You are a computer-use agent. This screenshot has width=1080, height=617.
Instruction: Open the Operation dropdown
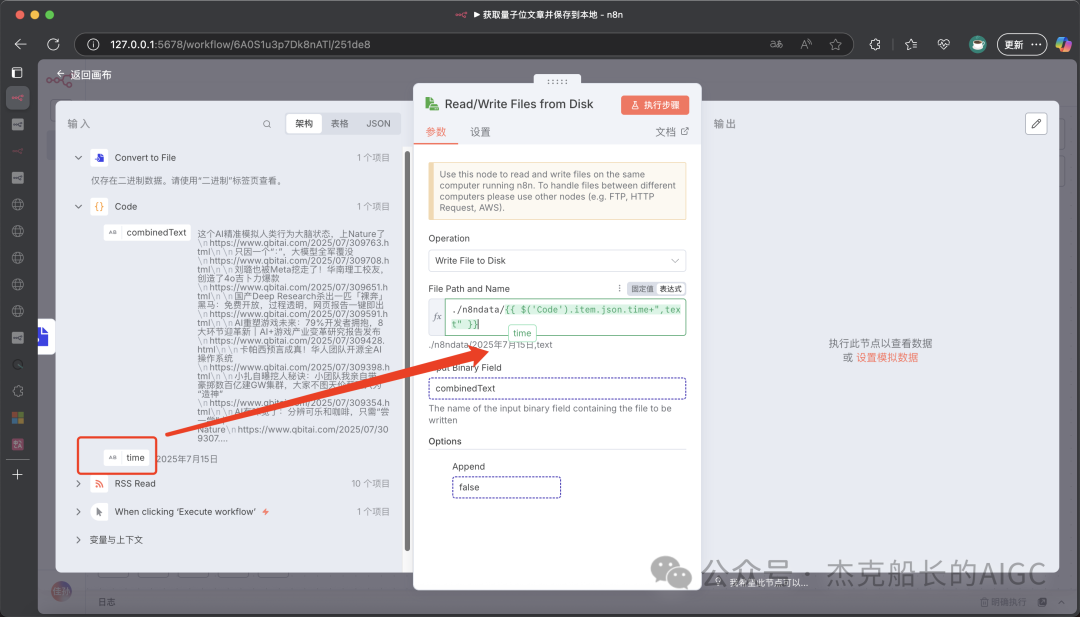(557, 260)
